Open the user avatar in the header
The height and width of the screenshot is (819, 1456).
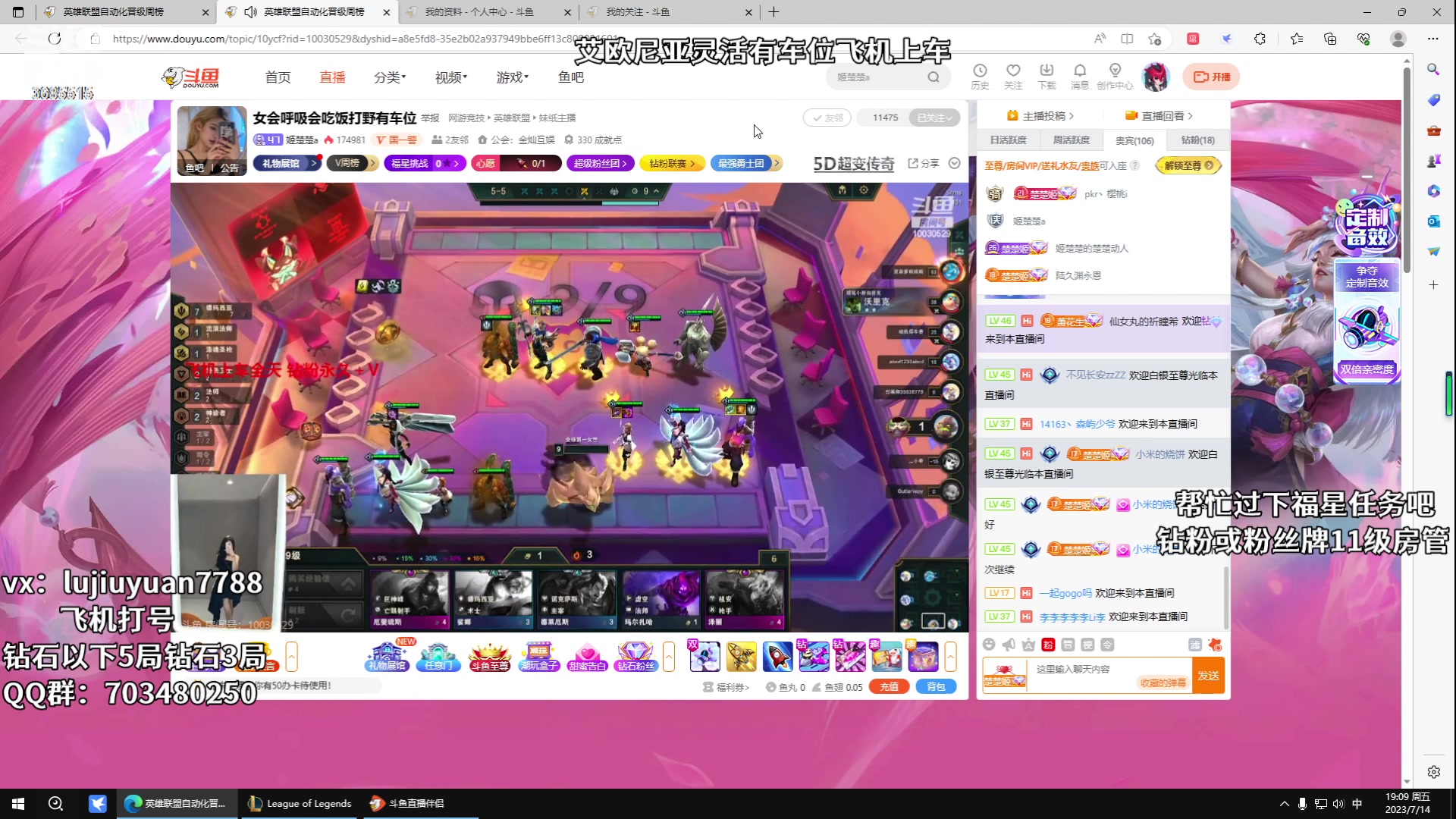[1156, 77]
